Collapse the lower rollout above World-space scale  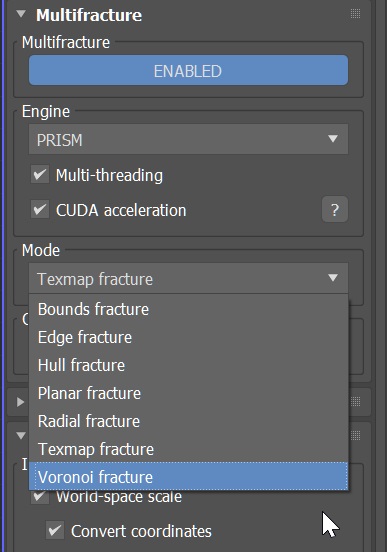tap(21, 435)
